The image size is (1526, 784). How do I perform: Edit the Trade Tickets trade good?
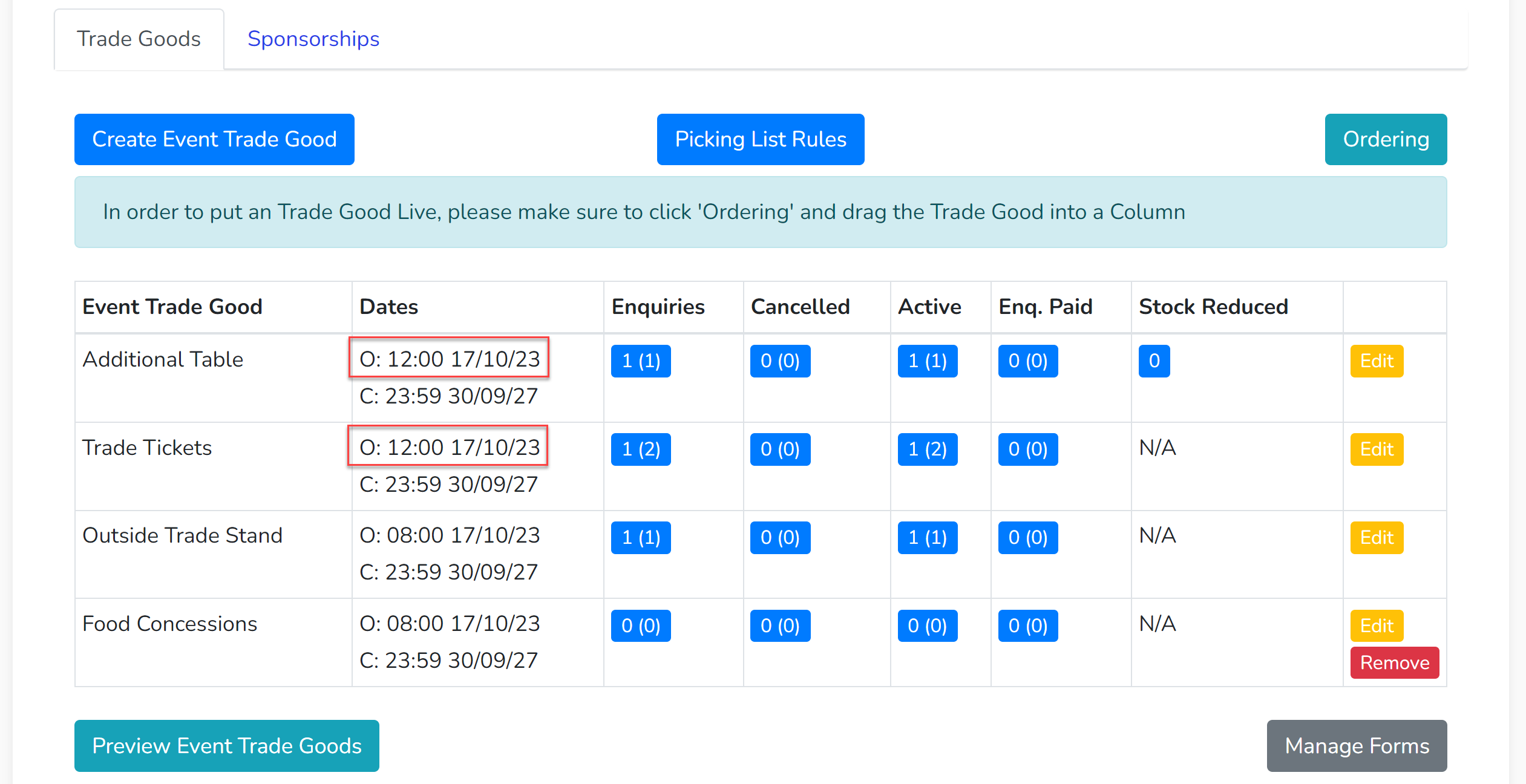pos(1377,449)
